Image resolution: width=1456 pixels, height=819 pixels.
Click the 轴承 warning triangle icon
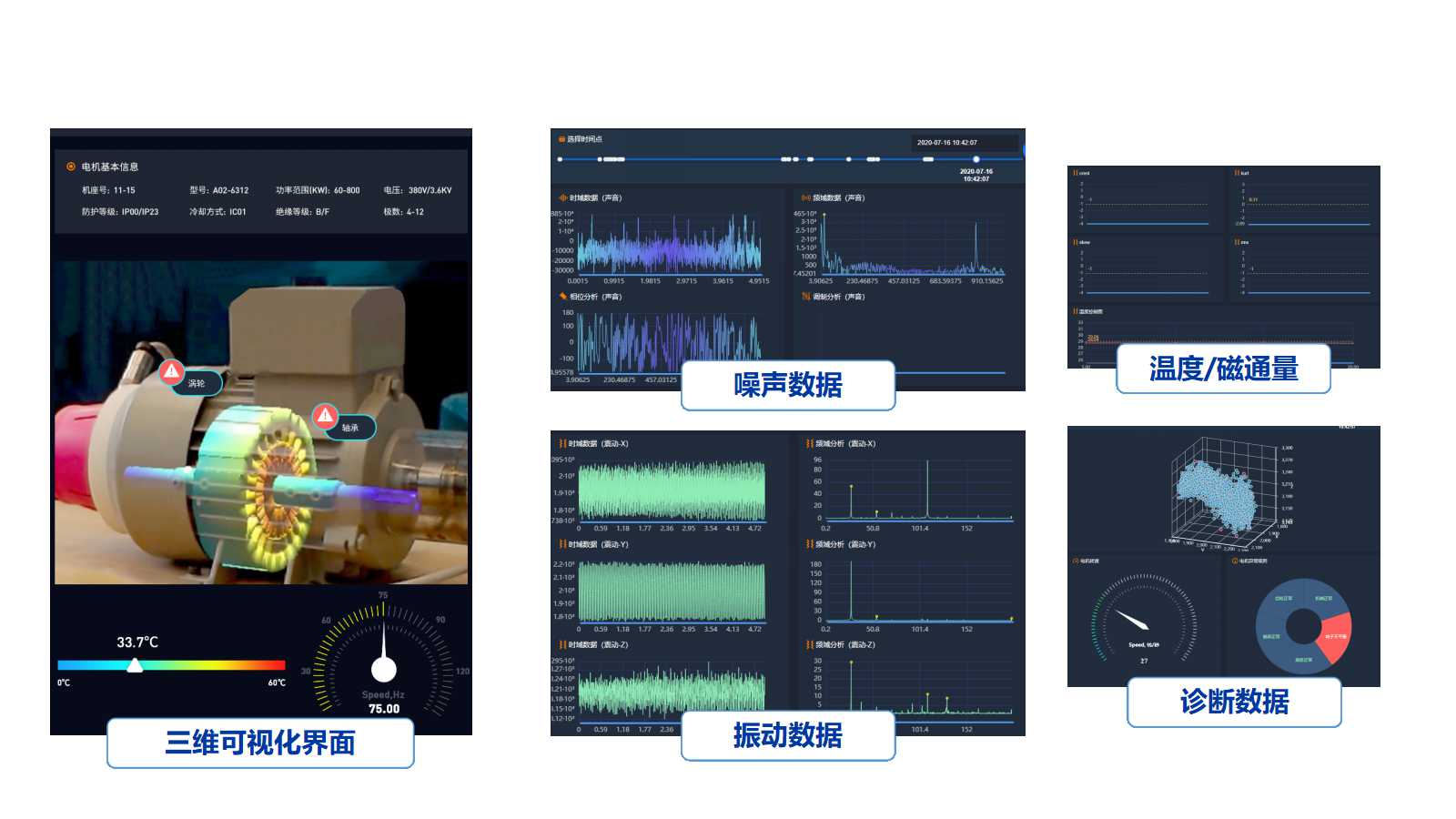click(325, 416)
